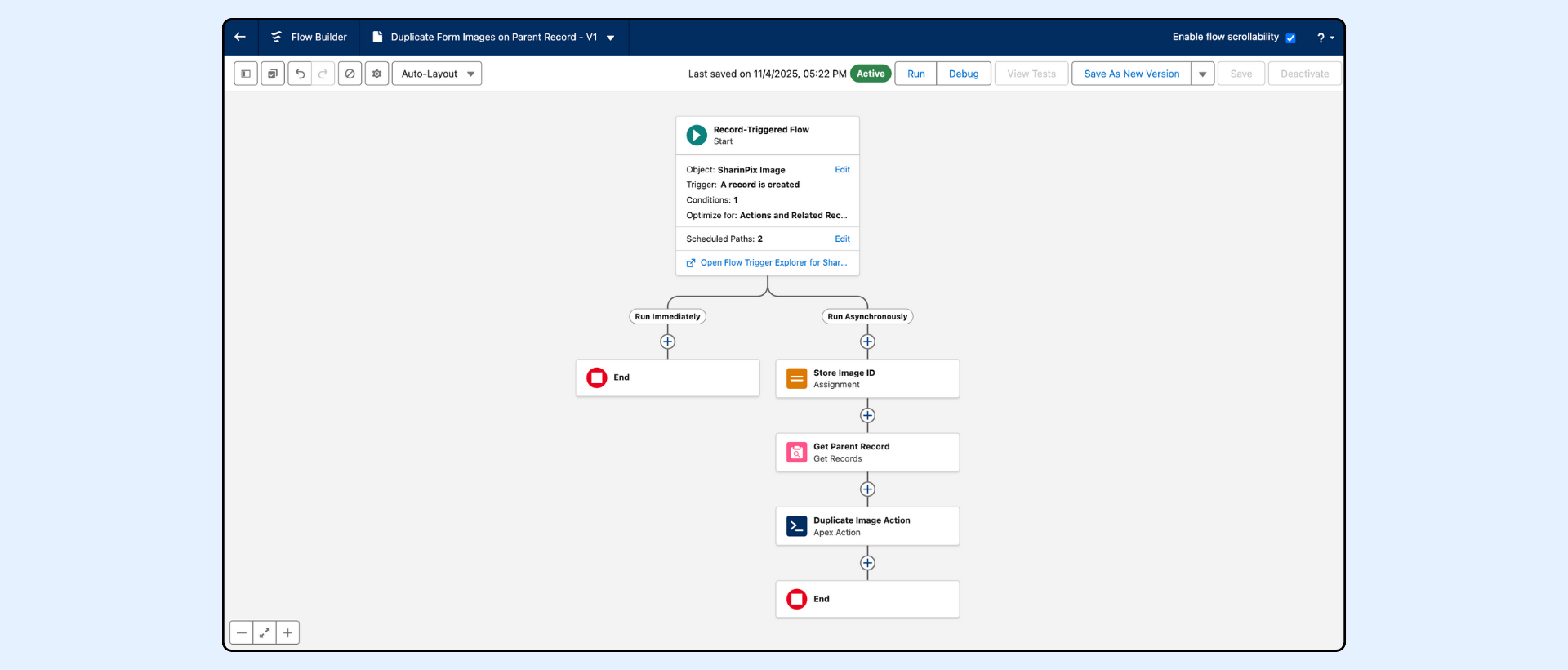This screenshot has width=1568, height=670.
Task: Open the help question mark menu
Action: click(x=1324, y=38)
